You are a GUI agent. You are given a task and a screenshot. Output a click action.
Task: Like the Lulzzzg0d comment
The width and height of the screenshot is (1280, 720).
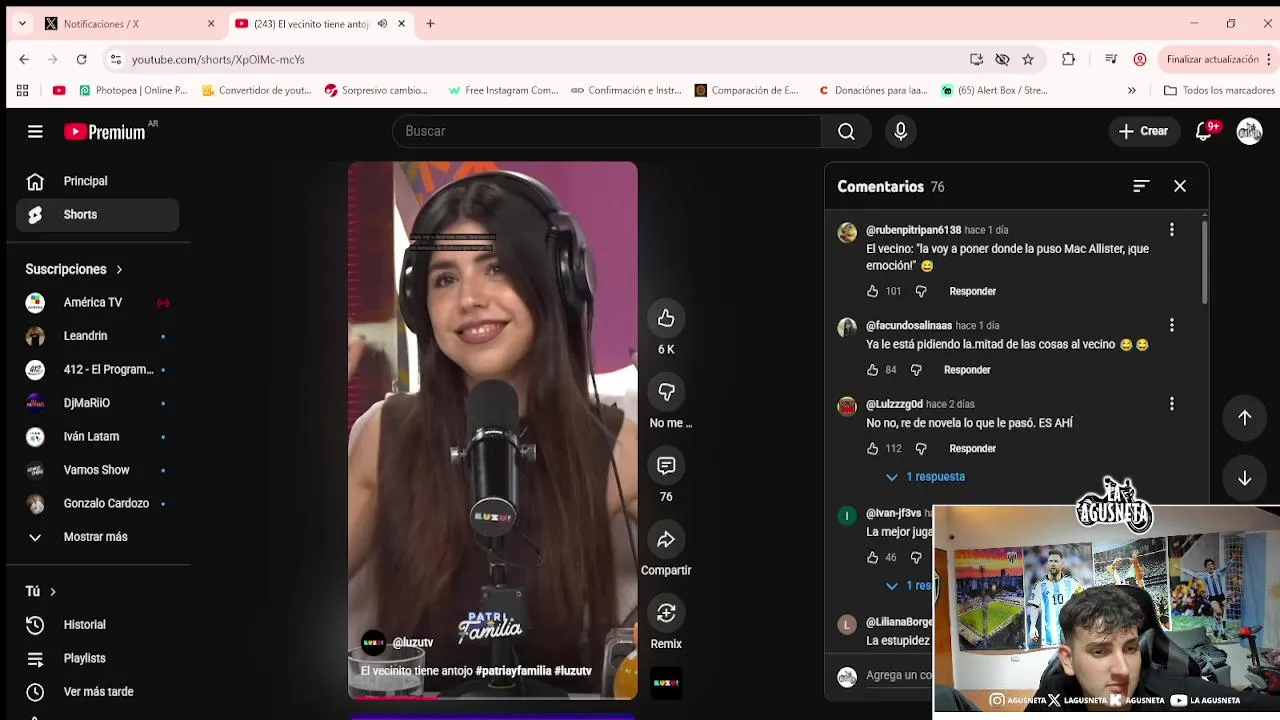tap(872, 449)
